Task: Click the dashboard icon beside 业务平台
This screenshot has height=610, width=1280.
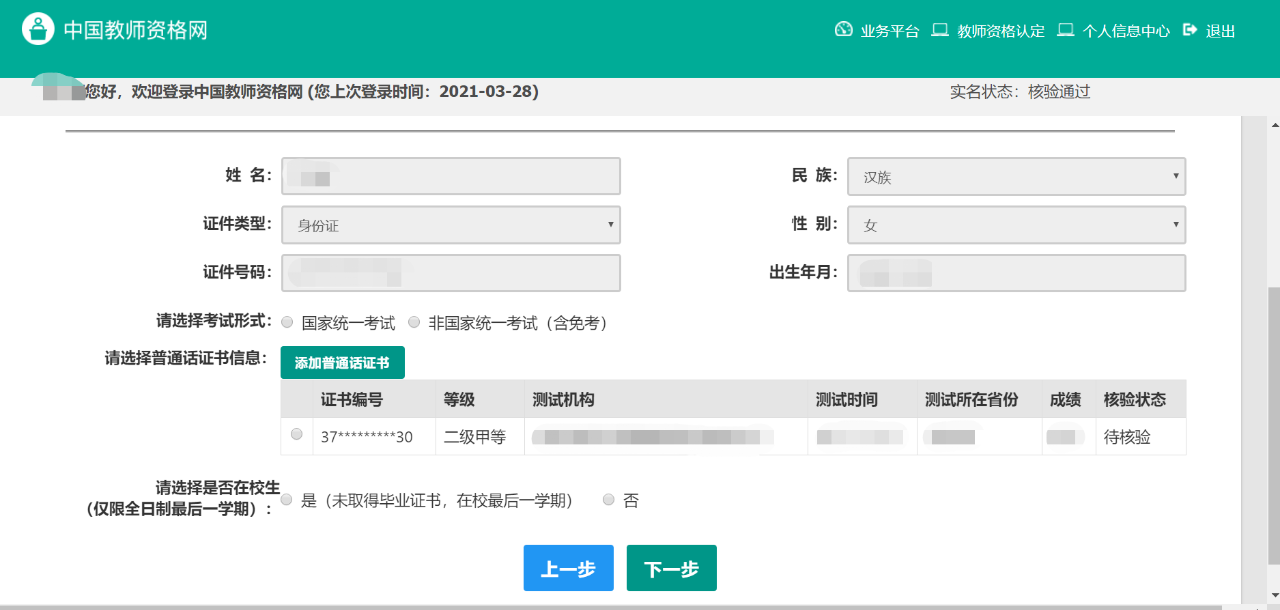Action: coord(843,30)
